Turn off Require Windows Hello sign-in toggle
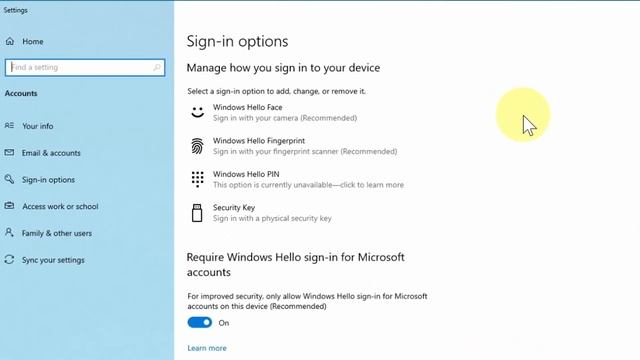Screen dimensions: 640x360 200,322
